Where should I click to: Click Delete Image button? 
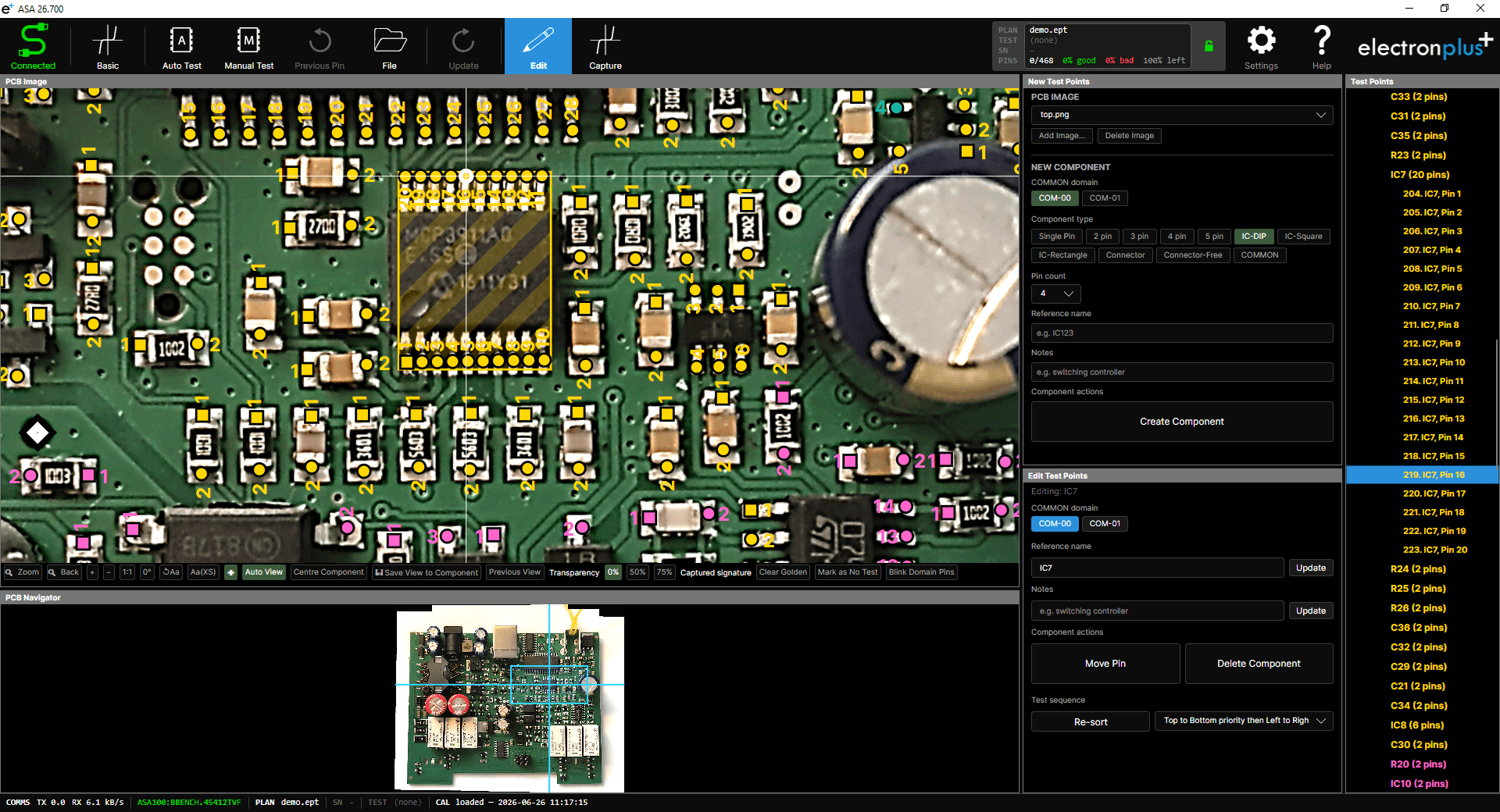[x=1129, y=136]
